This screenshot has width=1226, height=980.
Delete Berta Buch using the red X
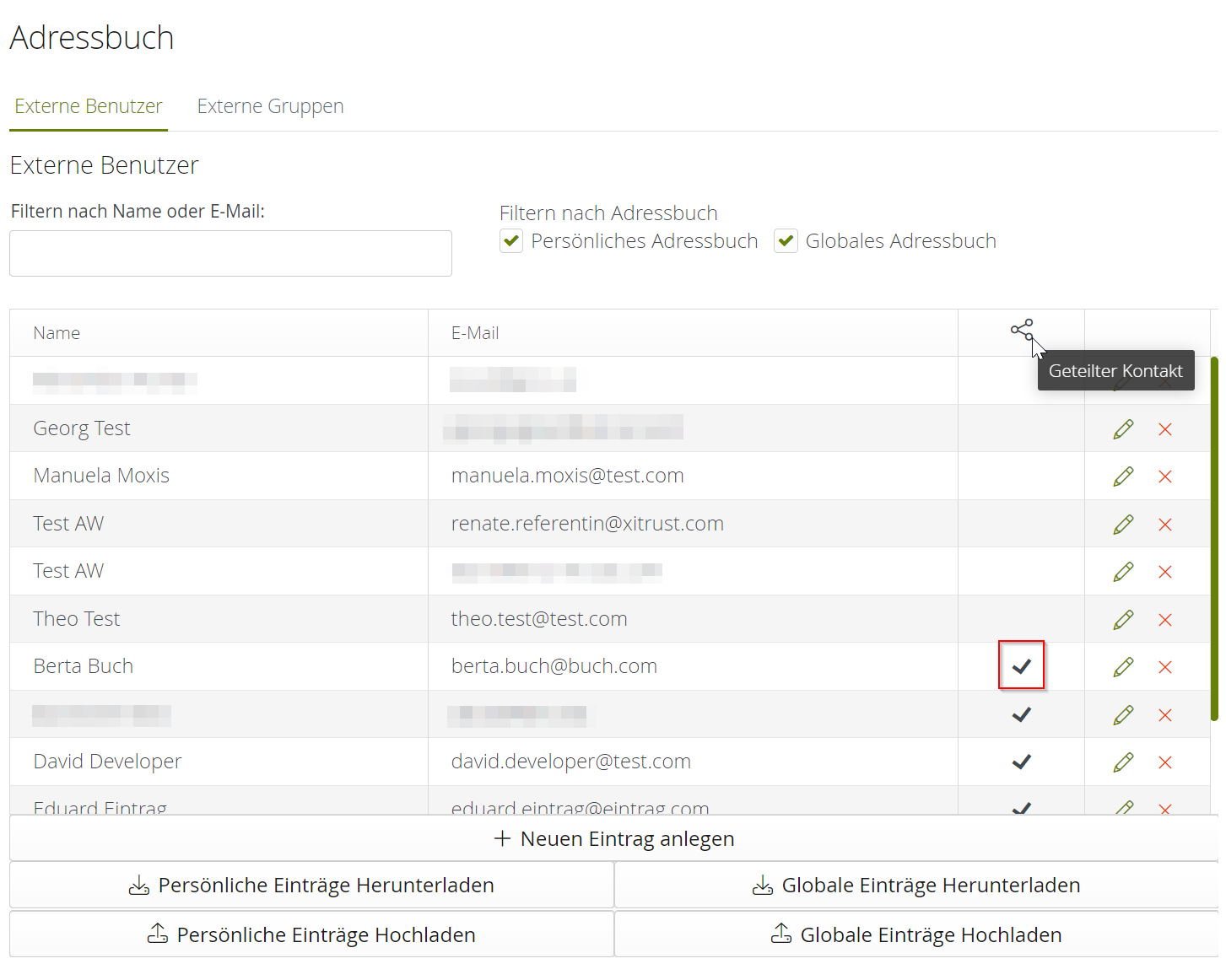coord(1165,666)
